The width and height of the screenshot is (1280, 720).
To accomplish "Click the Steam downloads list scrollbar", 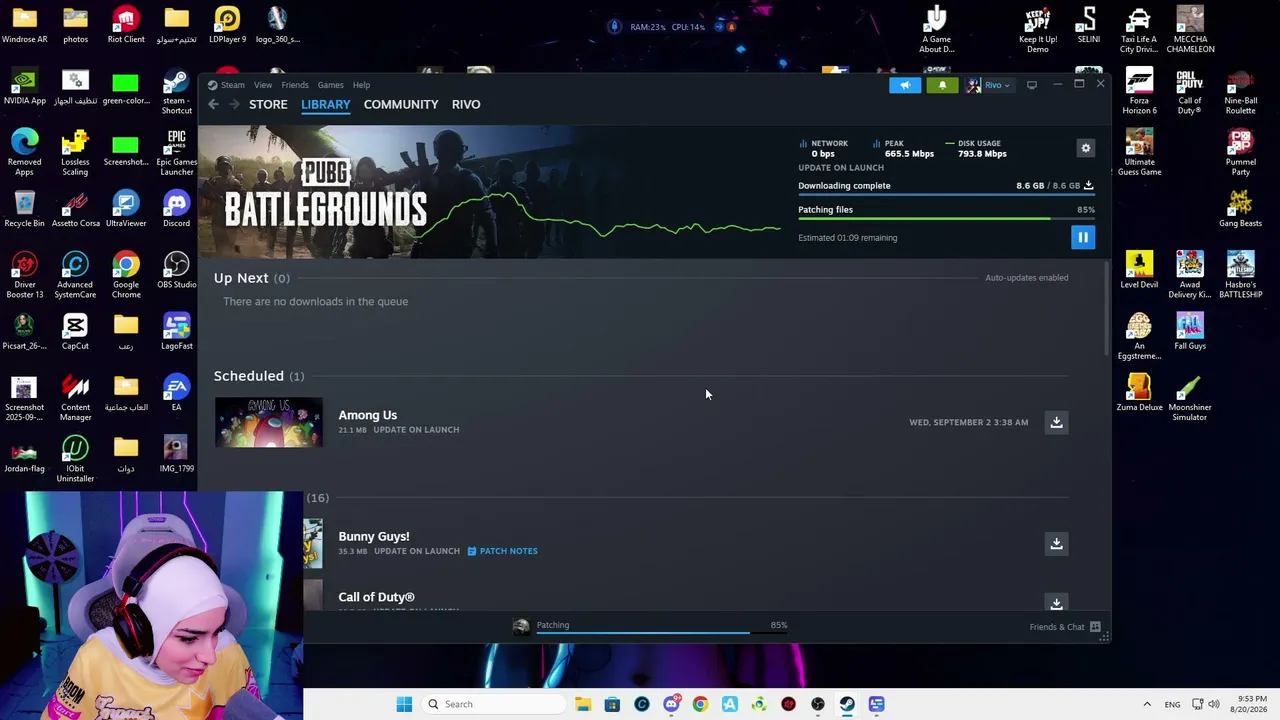I will pos(1106,310).
